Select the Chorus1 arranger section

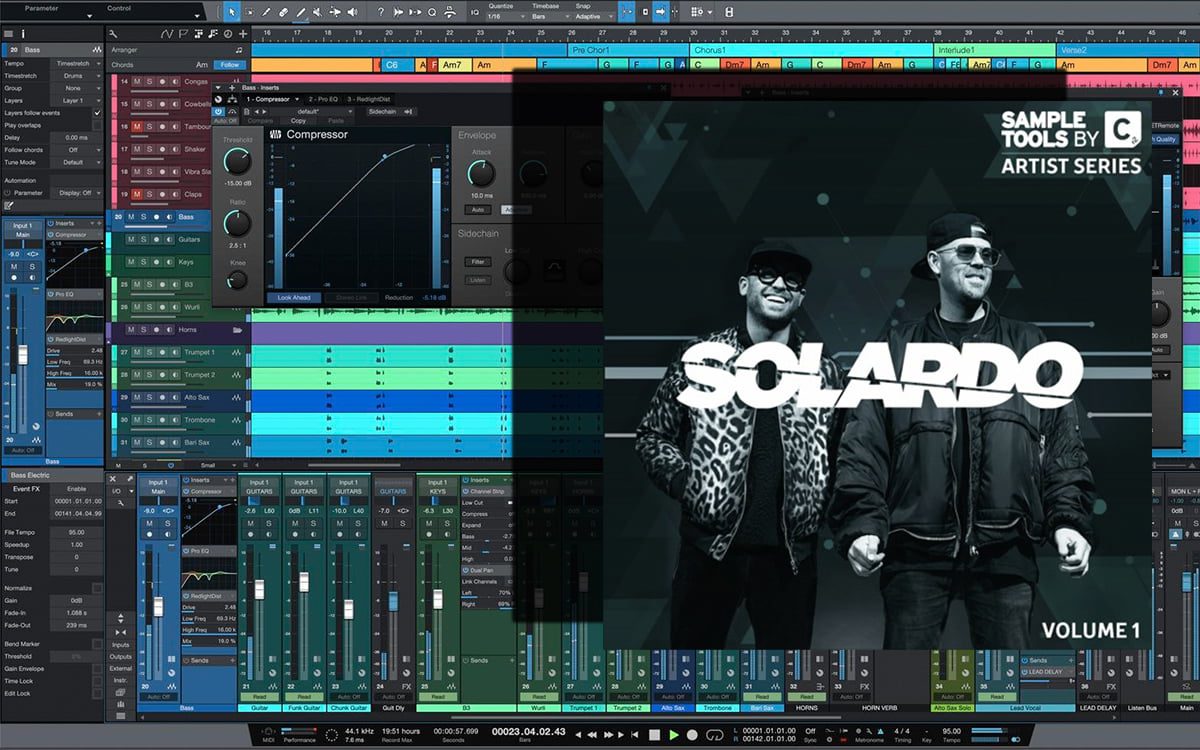tap(811, 49)
